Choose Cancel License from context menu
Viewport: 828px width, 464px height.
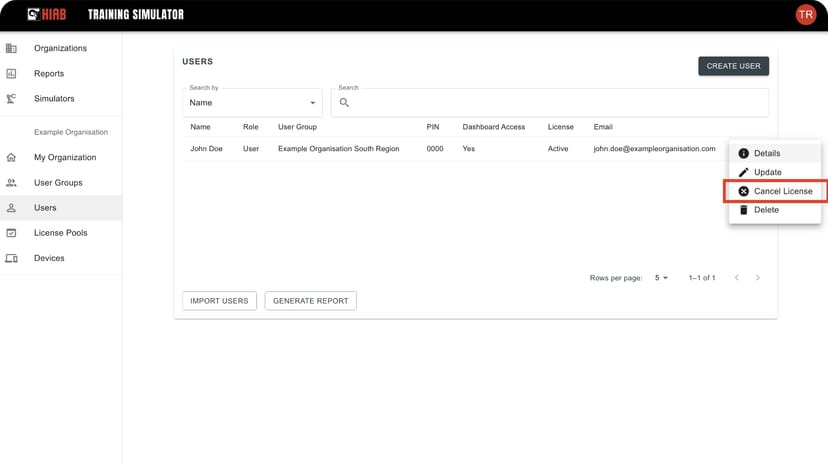click(775, 191)
